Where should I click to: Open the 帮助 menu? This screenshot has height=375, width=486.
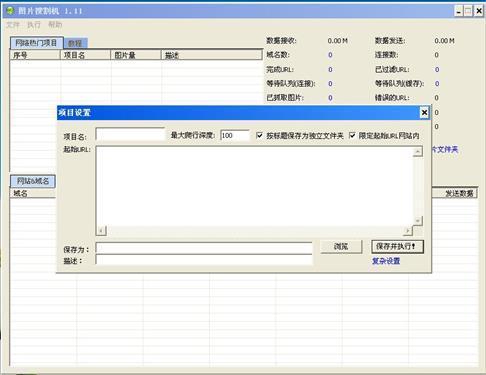click(x=55, y=25)
